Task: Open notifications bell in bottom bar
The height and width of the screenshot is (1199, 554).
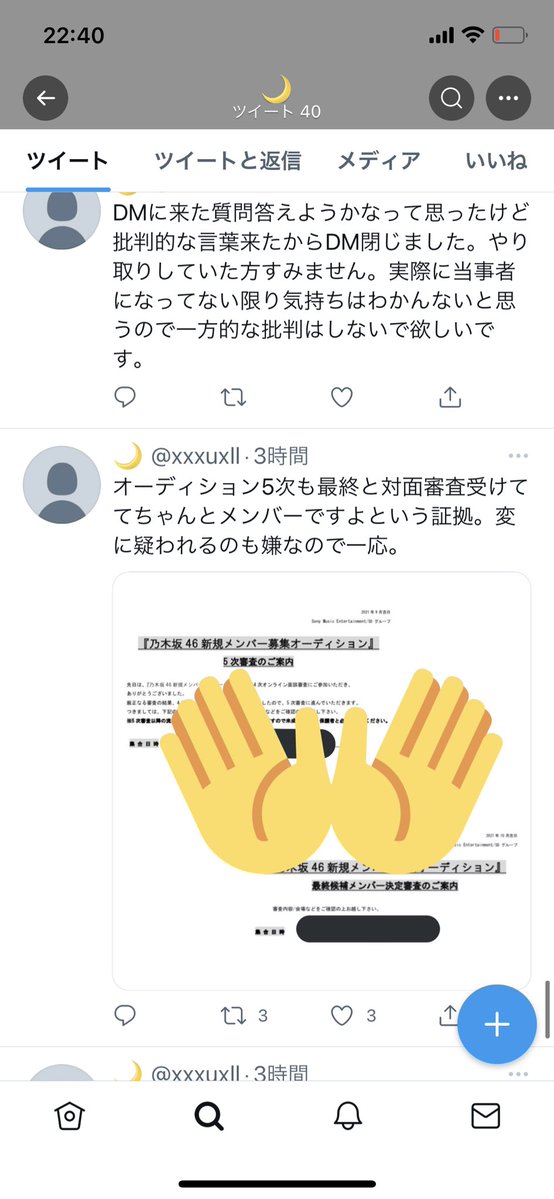Action: pyautogui.click(x=347, y=1116)
